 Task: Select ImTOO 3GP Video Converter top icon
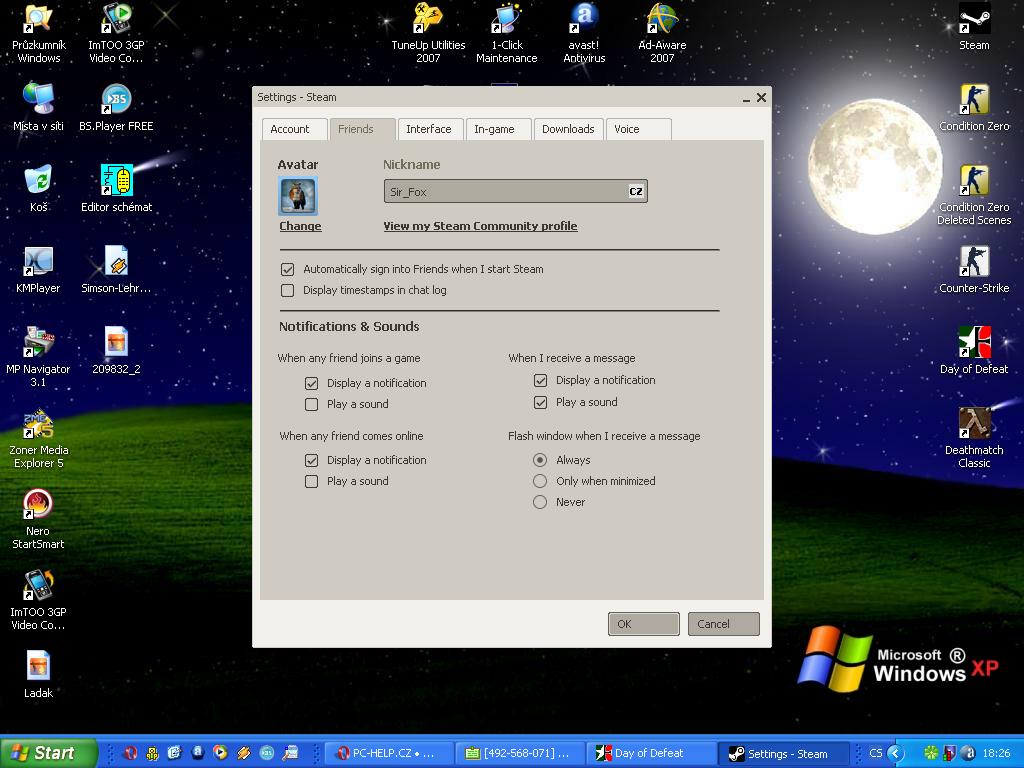click(116, 33)
